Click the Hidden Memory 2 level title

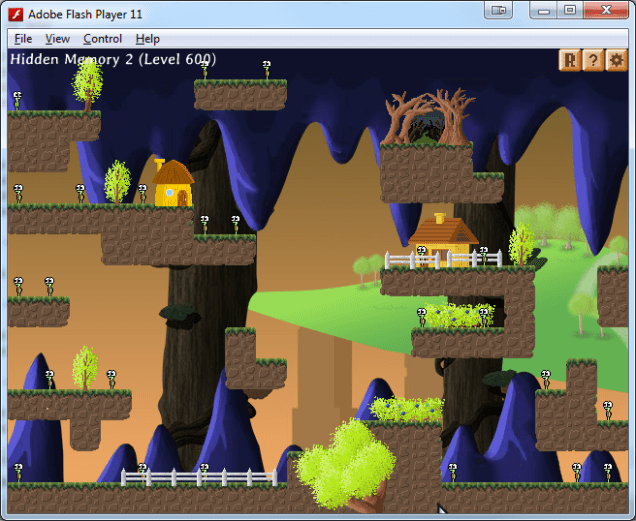click(x=112, y=60)
